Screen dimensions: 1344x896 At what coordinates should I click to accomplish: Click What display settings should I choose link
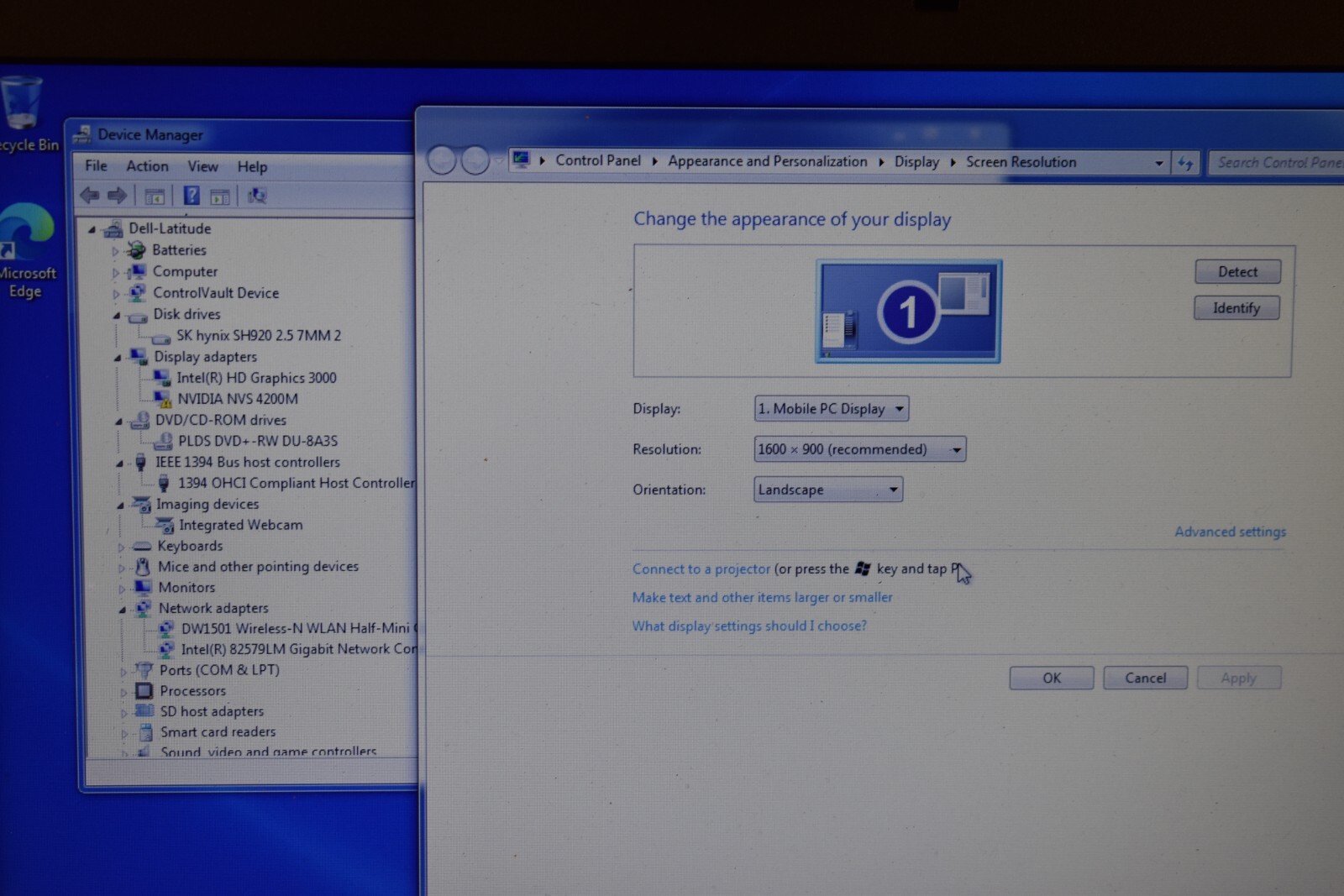click(x=749, y=626)
